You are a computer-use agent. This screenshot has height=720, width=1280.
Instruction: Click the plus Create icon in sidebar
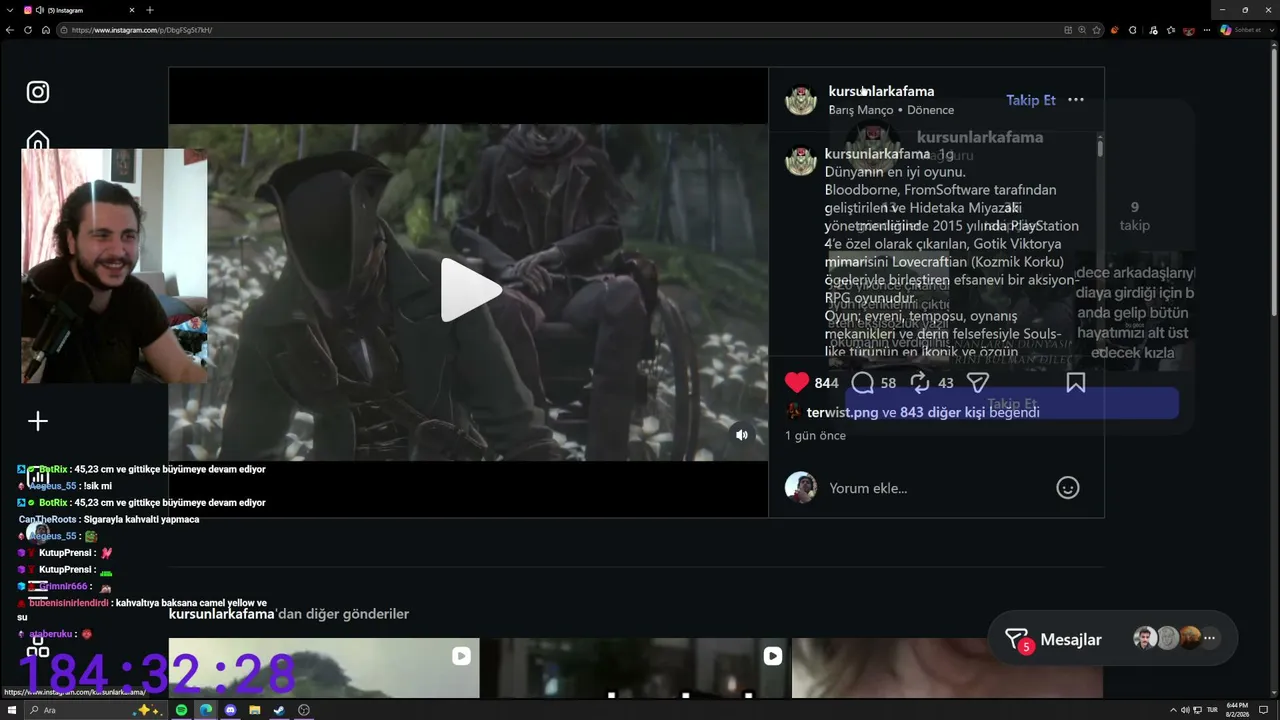[x=38, y=421]
